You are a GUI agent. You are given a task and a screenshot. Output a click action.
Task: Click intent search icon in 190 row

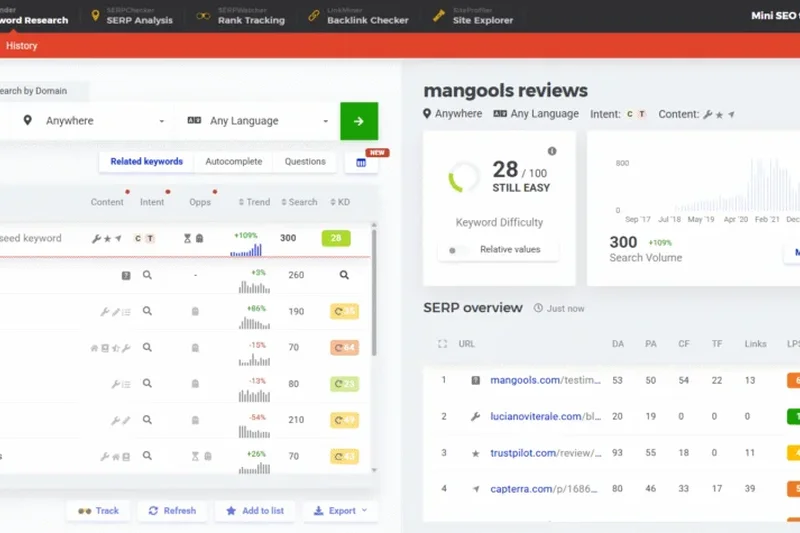pos(147,311)
